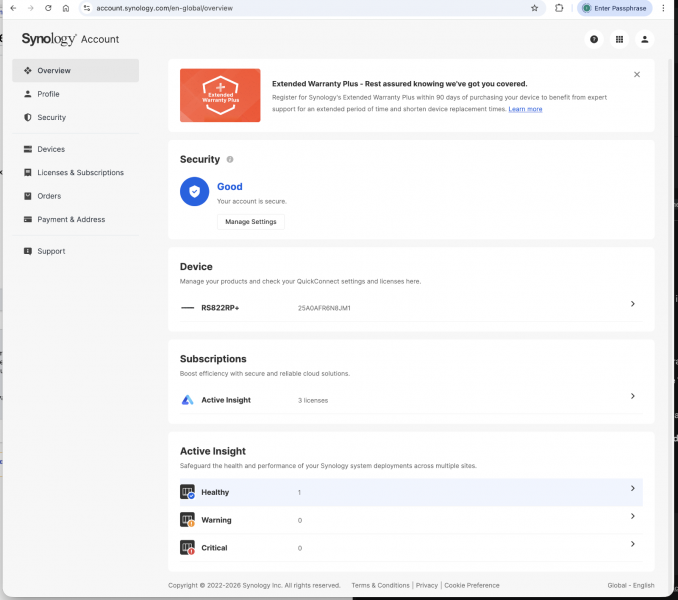
Task: Change region via Global - English
Action: tap(631, 585)
